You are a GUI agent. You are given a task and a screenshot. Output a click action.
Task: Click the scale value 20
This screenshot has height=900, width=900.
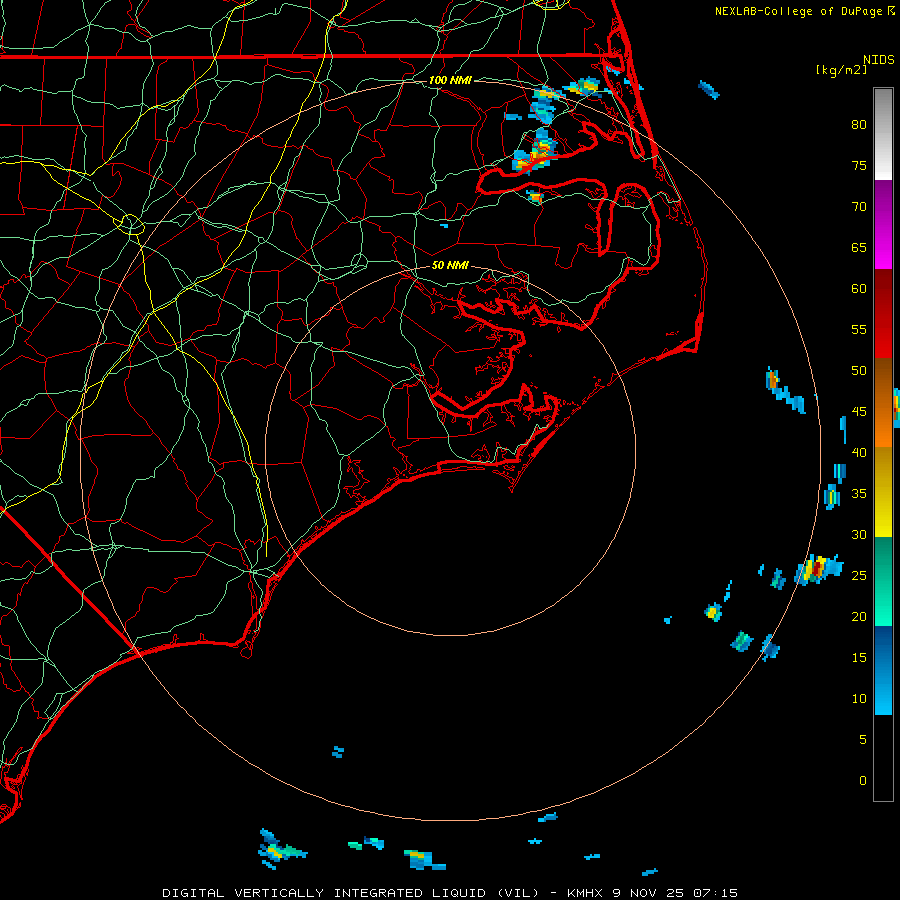(x=859, y=616)
